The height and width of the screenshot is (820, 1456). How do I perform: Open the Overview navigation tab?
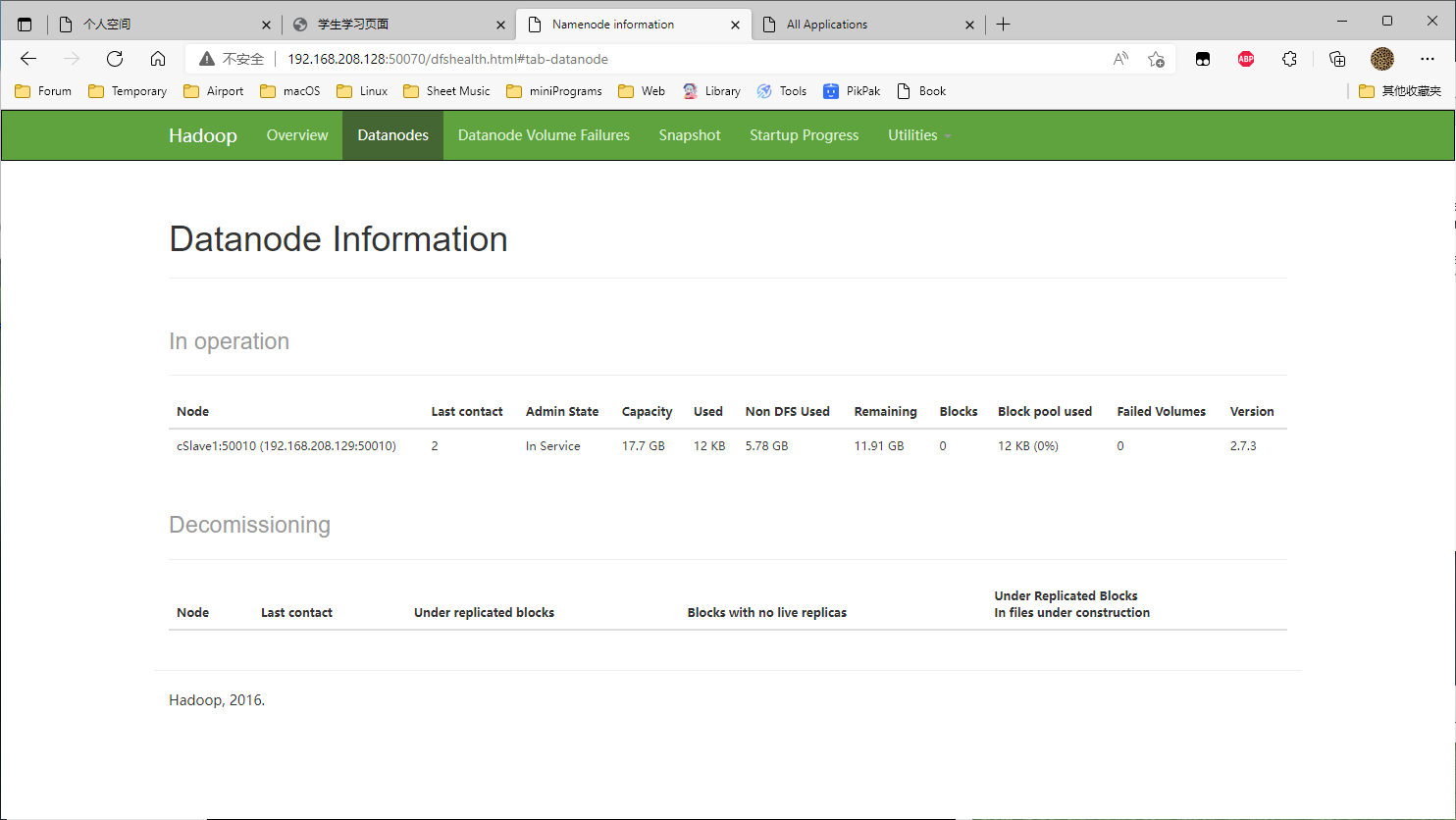click(297, 135)
